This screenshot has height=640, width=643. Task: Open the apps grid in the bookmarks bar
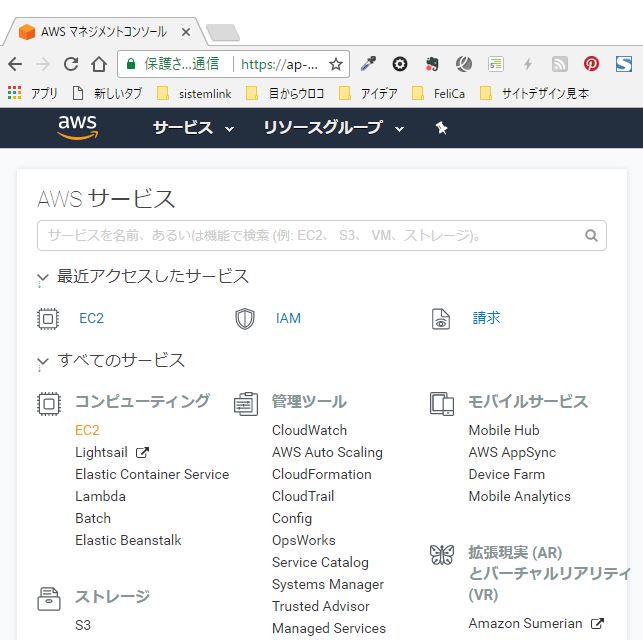14,93
